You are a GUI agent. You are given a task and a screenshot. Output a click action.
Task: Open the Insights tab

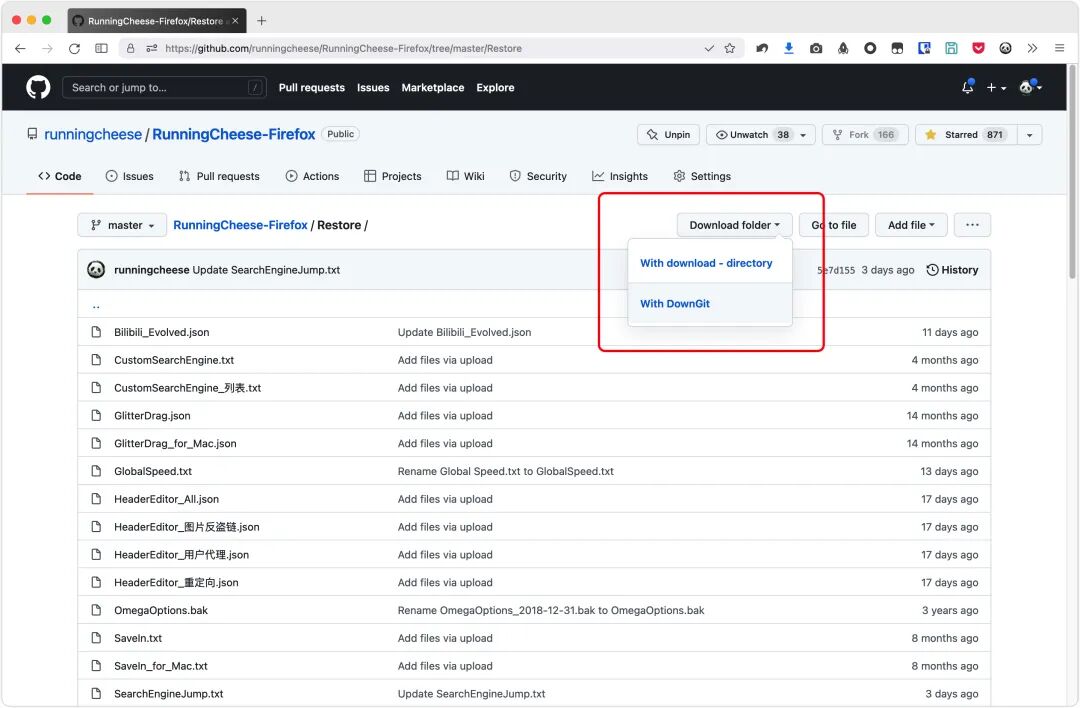tap(620, 176)
